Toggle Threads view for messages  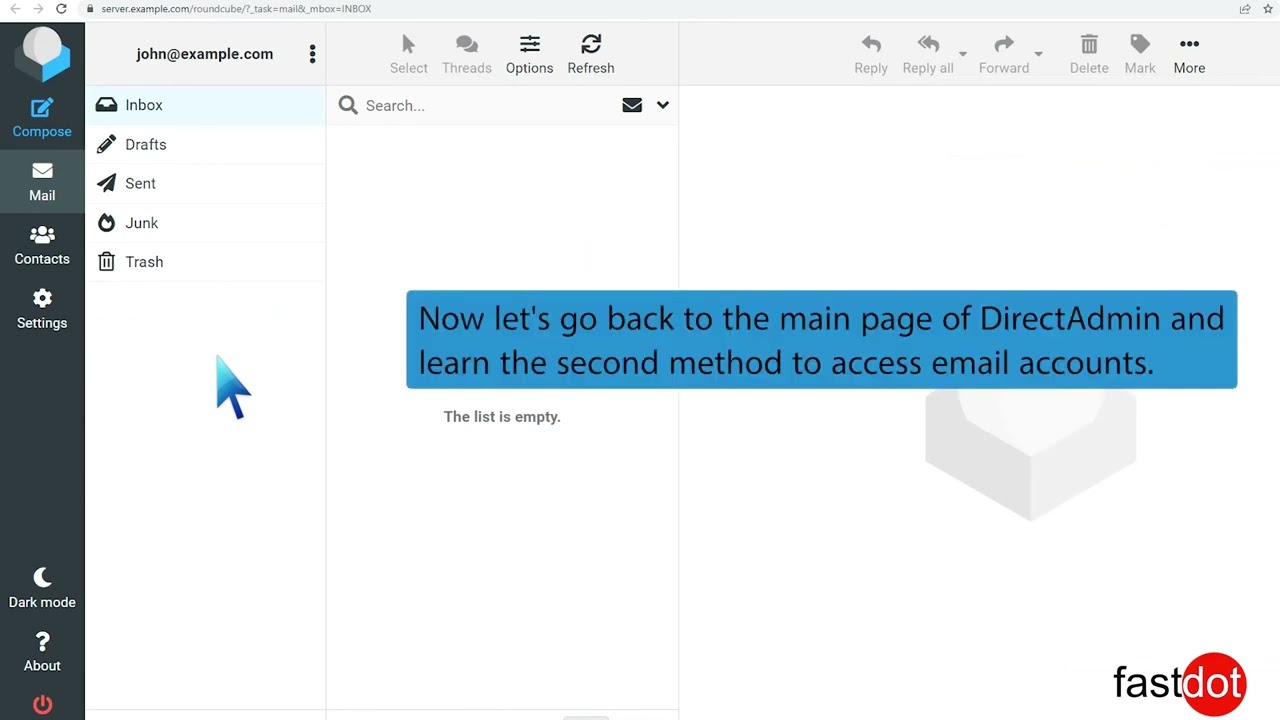click(466, 53)
